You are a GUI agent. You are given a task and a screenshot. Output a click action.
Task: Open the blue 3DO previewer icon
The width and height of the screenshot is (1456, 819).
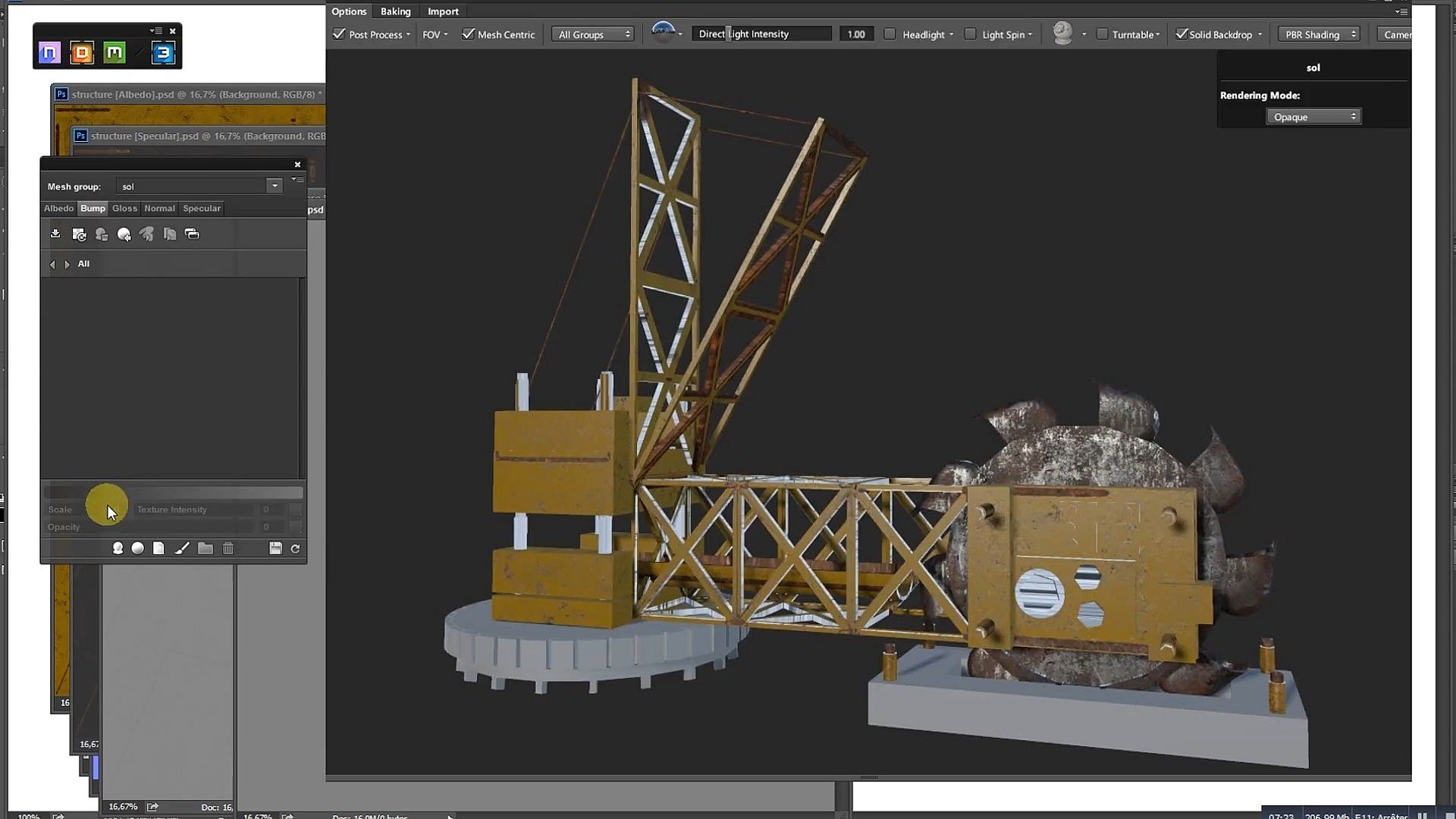[163, 52]
